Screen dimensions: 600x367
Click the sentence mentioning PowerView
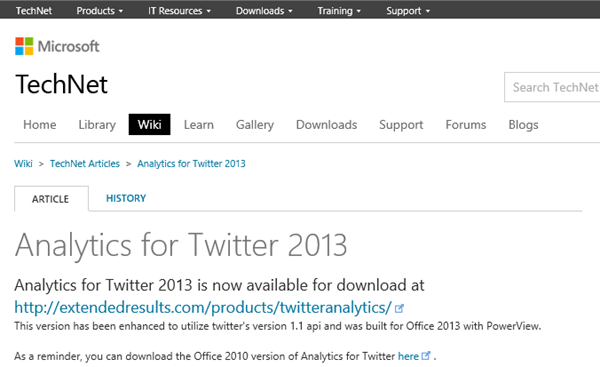278,326
